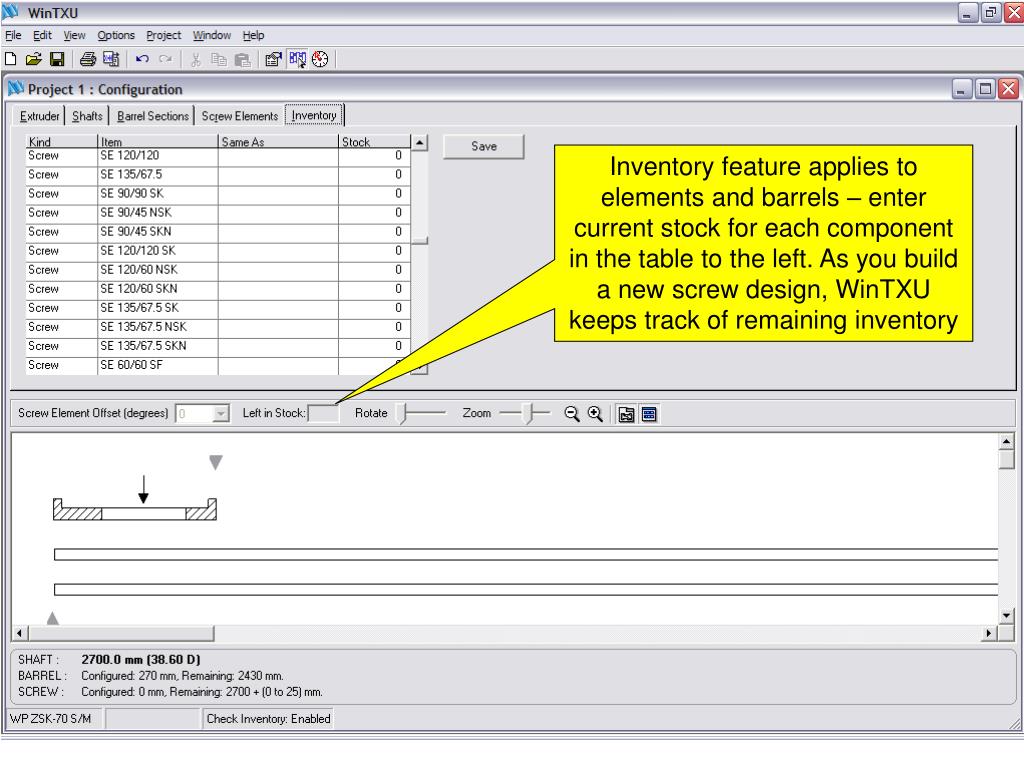Image resolution: width=1024 pixels, height=768 pixels.
Task: Switch to the Shafts tab
Action: point(87,116)
